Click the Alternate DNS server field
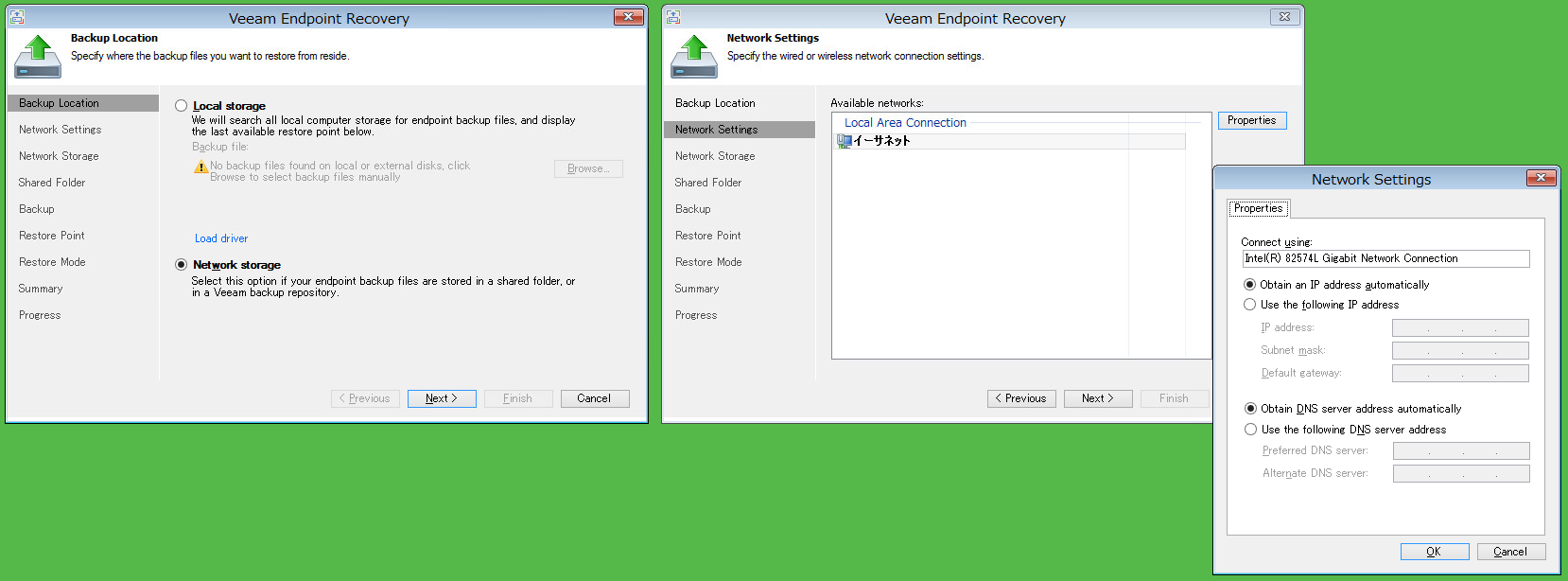The width and height of the screenshot is (1568, 581). click(1461, 474)
